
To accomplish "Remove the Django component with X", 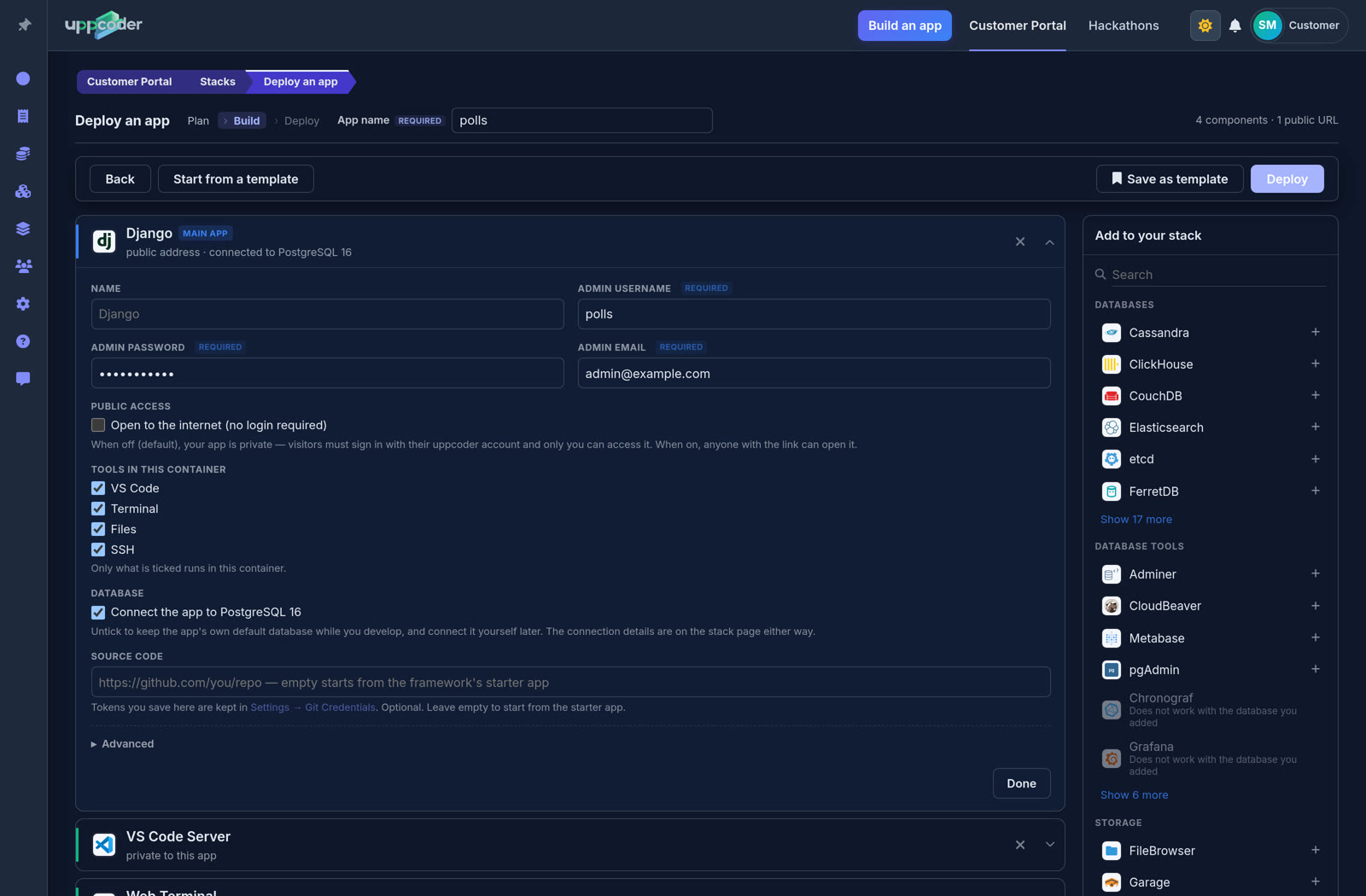I will tap(1020, 241).
